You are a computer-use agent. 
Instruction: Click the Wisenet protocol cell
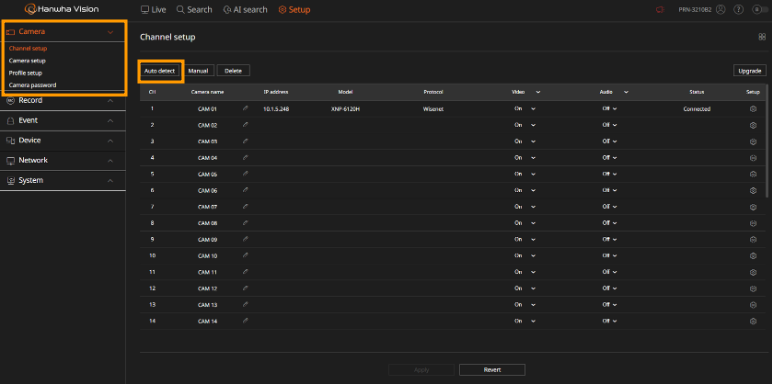(433, 109)
